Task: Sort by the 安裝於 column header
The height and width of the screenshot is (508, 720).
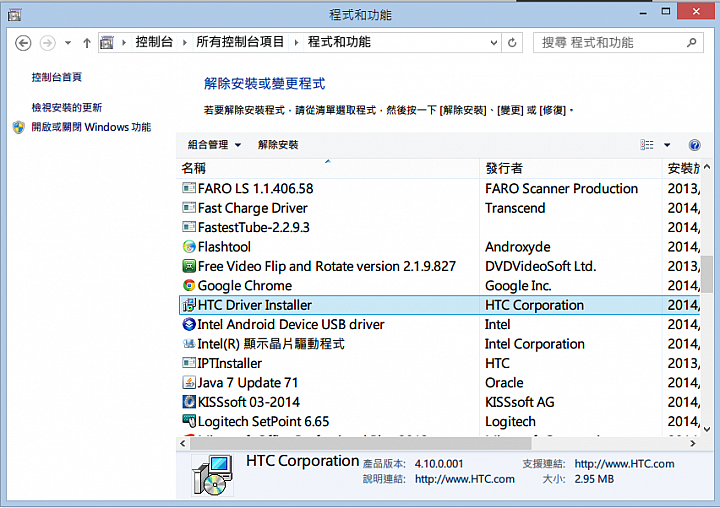Action: 682,169
